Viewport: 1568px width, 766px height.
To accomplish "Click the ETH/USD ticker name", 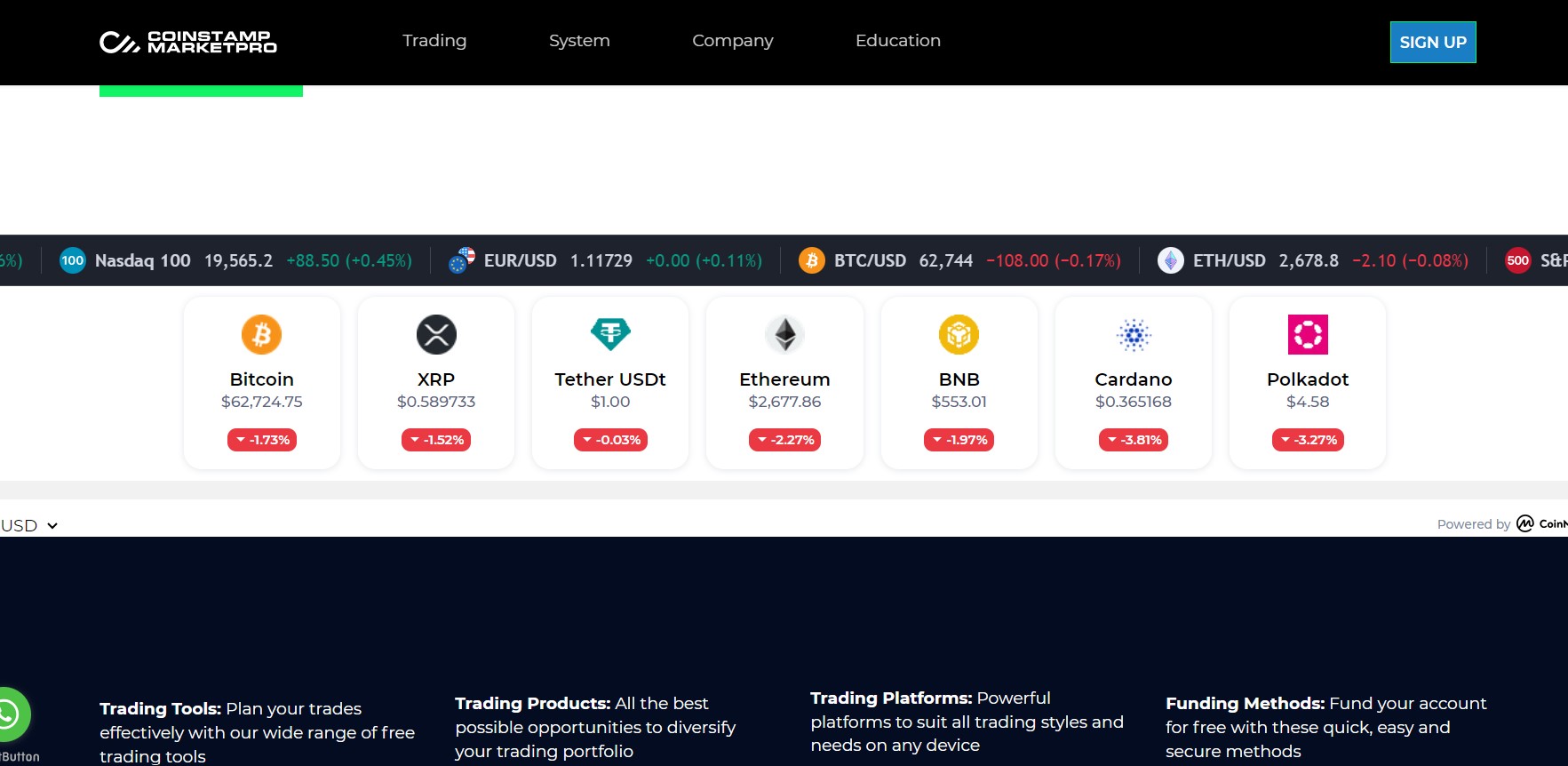I will (x=1230, y=260).
